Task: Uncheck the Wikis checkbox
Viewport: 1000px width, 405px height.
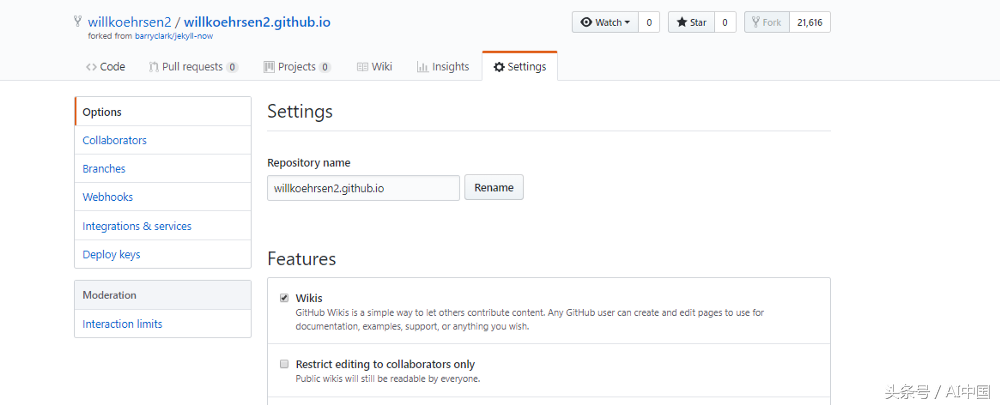Action: click(285, 298)
